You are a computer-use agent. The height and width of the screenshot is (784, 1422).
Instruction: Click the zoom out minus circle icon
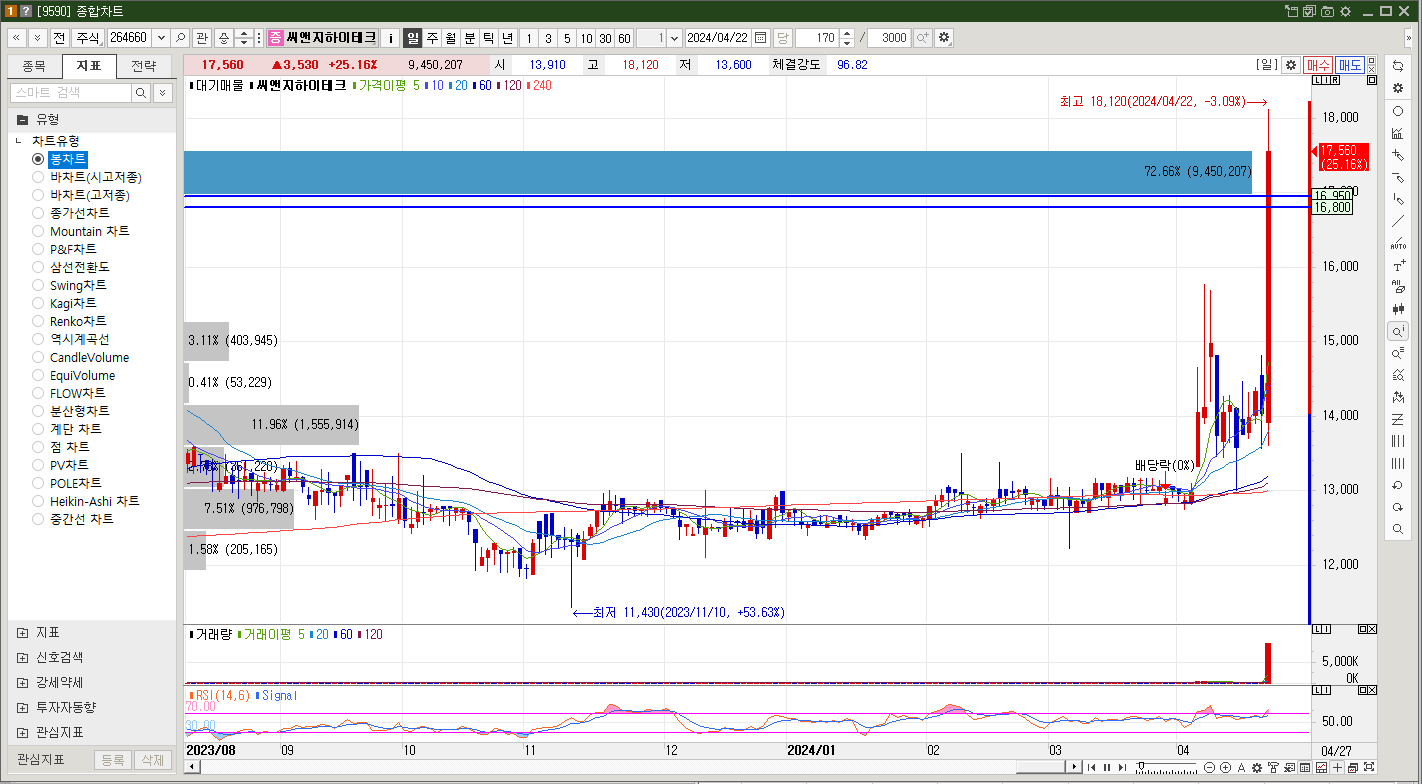tap(1209, 767)
